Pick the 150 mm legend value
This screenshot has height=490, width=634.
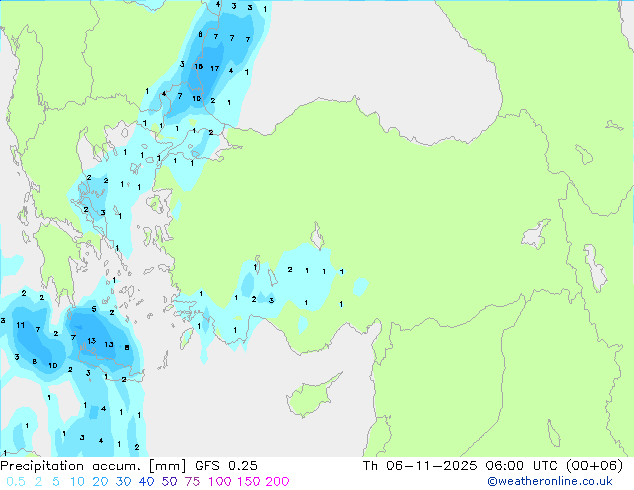(x=249, y=482)
